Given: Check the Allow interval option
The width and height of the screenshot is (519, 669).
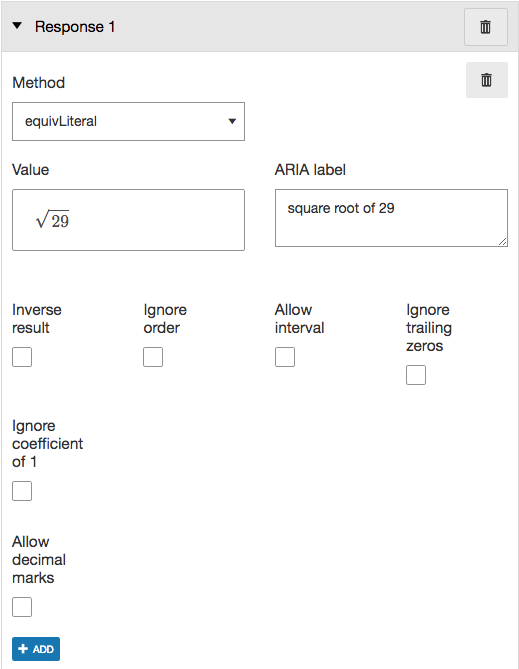Looking at the screenshot, I should pos(285,357).
